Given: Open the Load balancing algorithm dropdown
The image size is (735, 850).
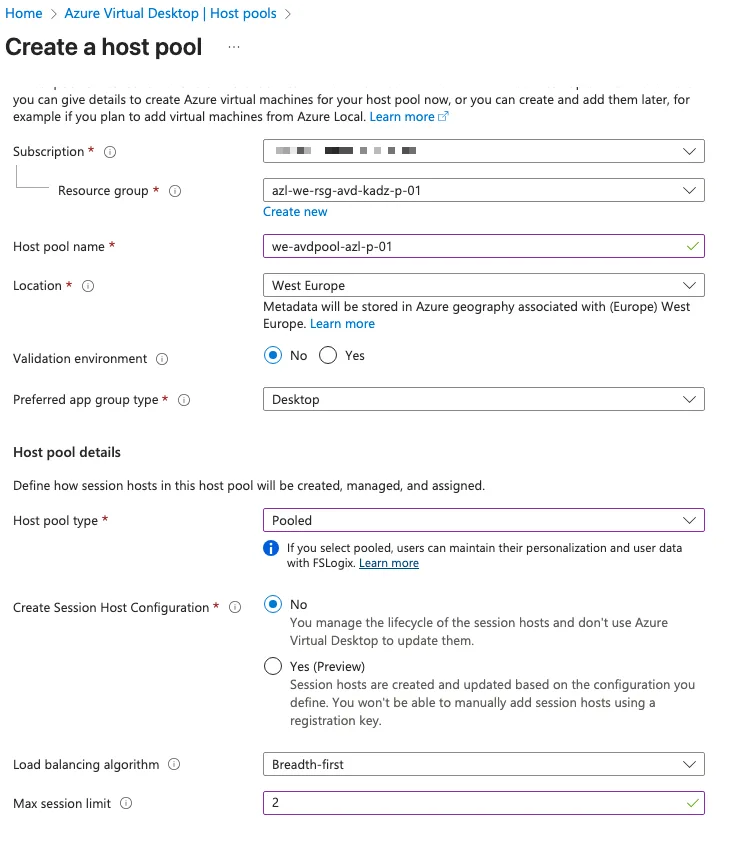Looking at the screenshot, I should [x=483, y=764].
